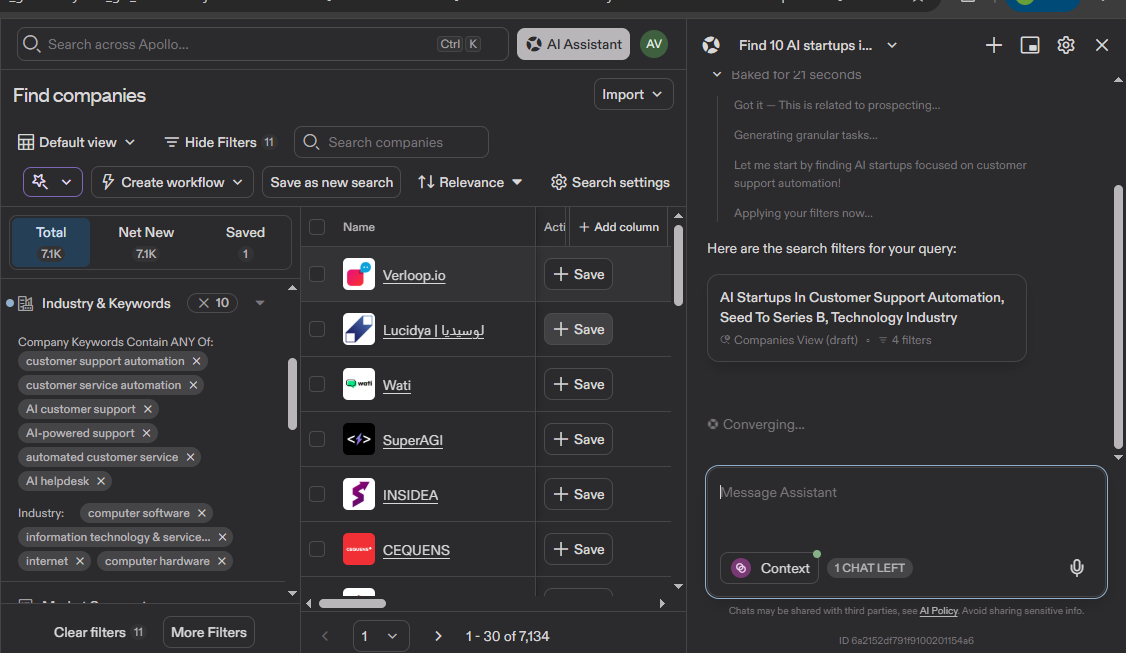This screenshot has height=653, width=1126.
Task: Start a new assistant chat with plus icon
Action: pos(993,45)
